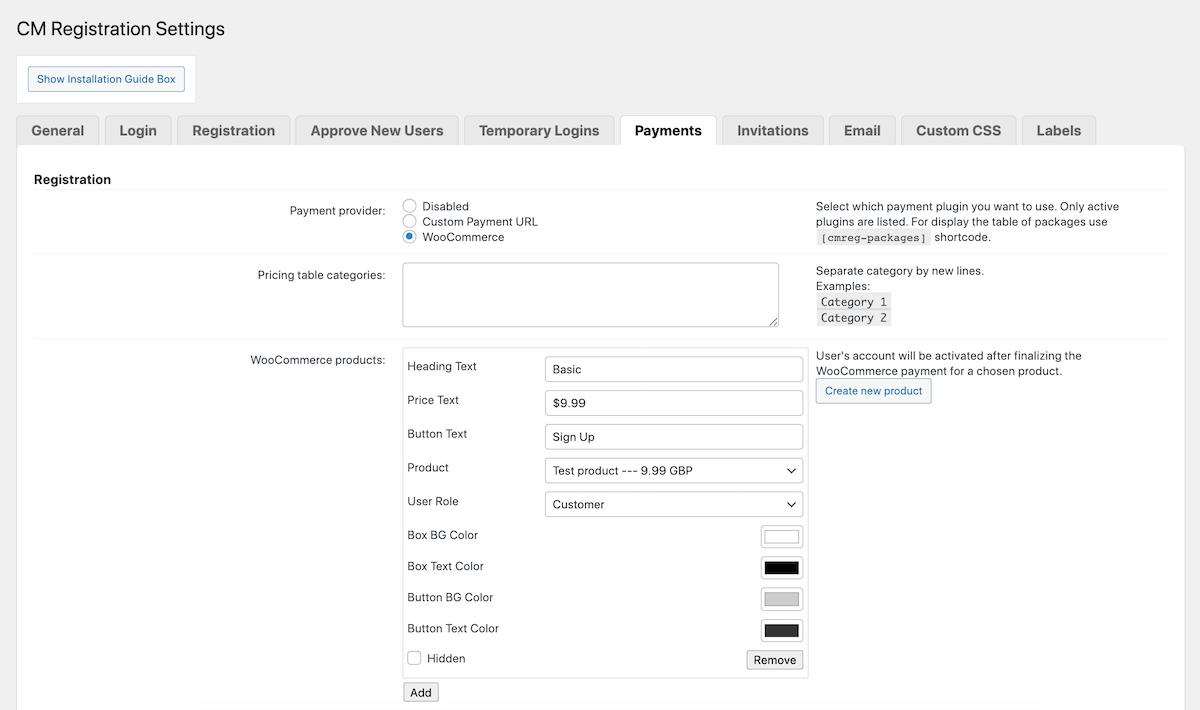Click the CM Registration Settings heading

point(121,29)
